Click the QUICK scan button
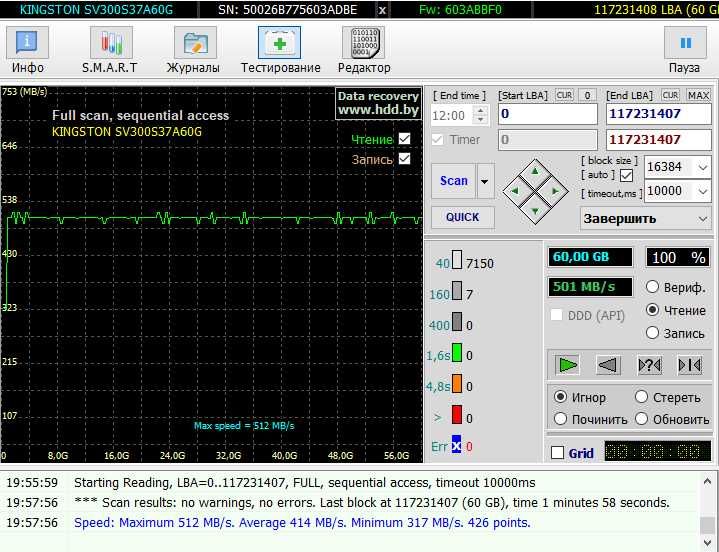The height and width of the screenshot is (552, 719). (462, 217)
